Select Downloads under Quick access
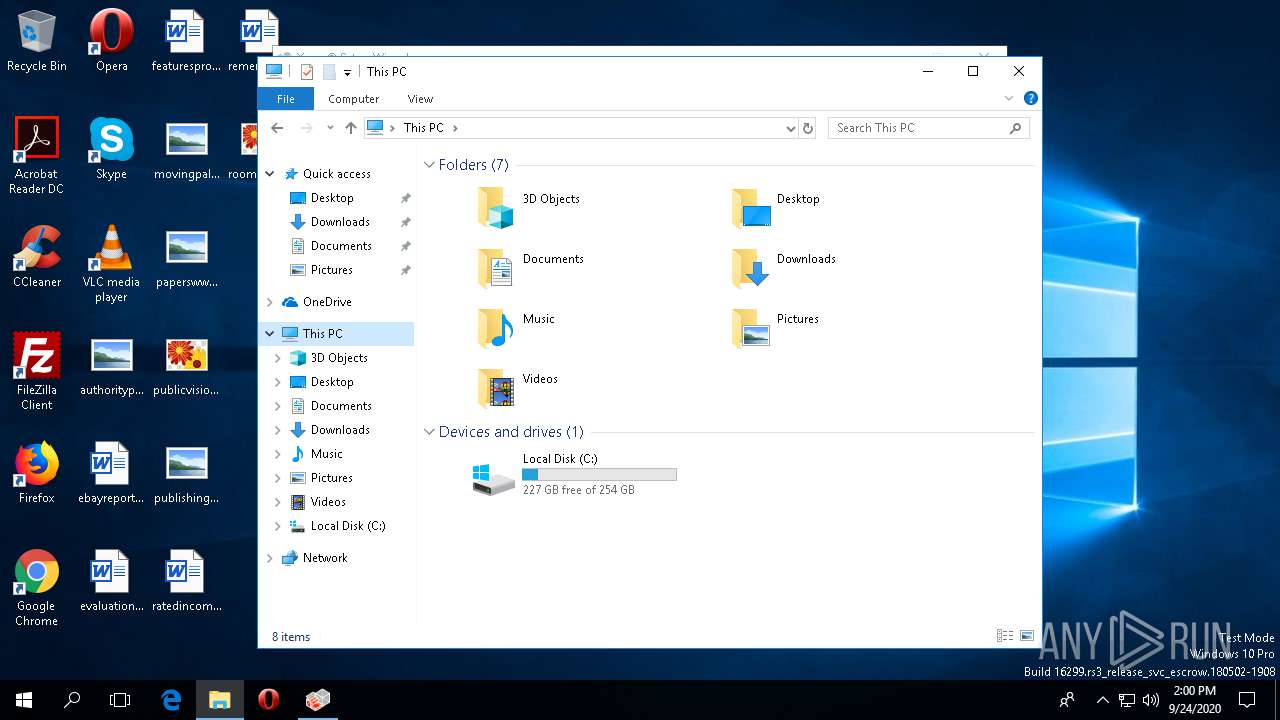 340,222
